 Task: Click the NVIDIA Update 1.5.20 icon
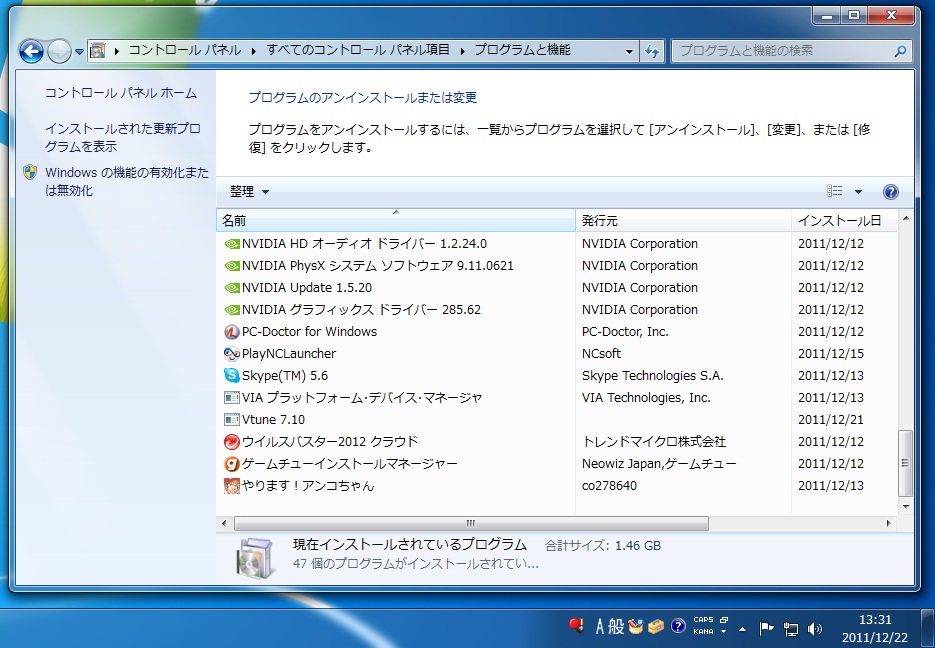tap(232, 288)
